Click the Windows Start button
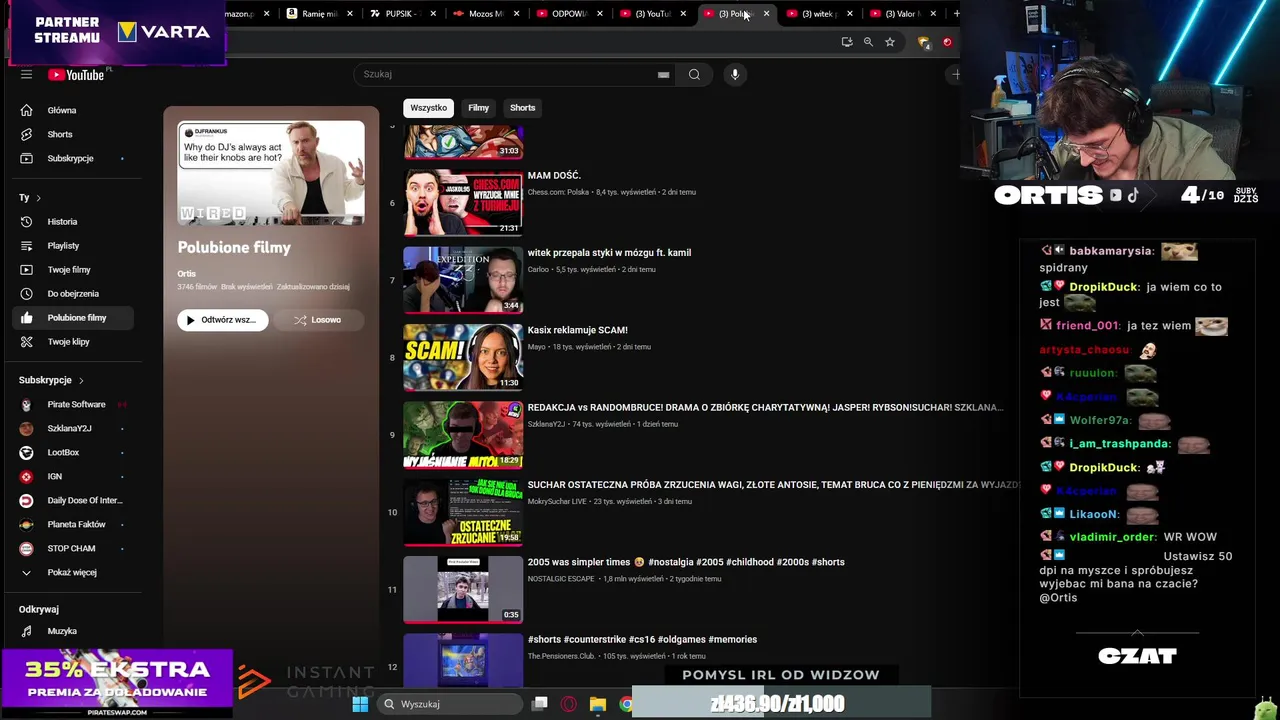Screen dimensions: 1280x720 click(x=360, y=704)
